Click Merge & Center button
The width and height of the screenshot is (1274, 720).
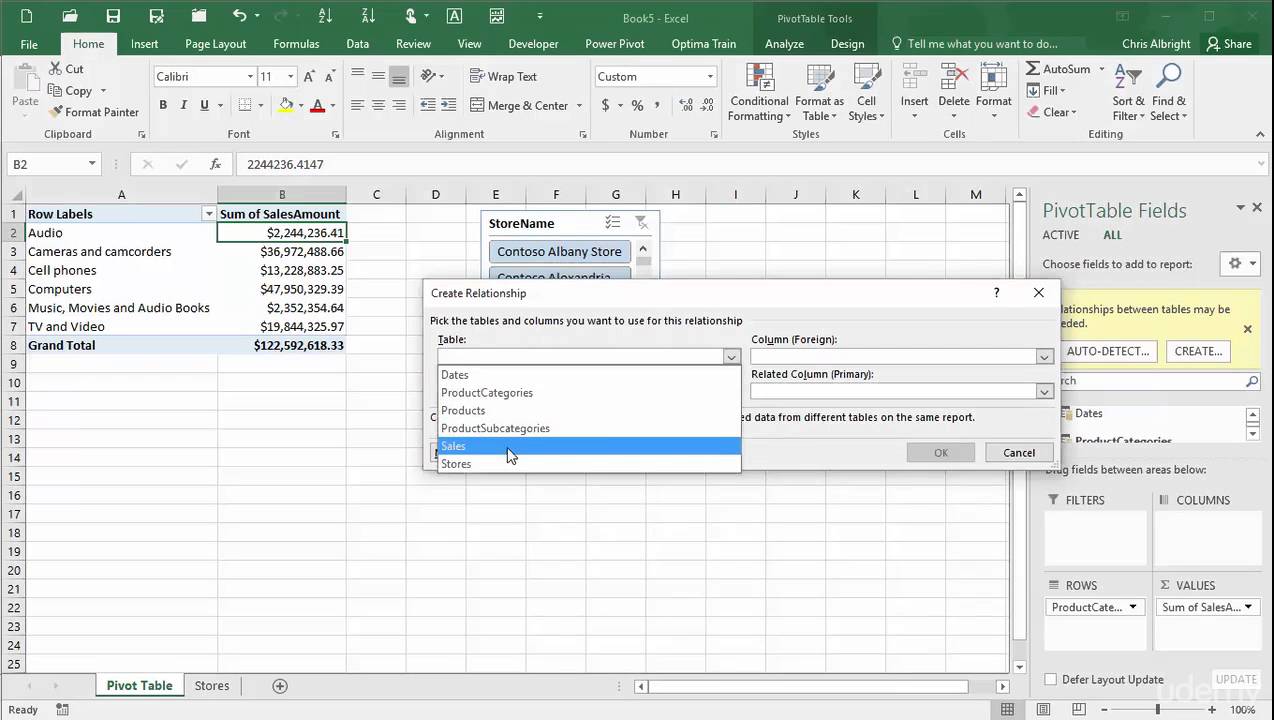(x=518, y=105)
